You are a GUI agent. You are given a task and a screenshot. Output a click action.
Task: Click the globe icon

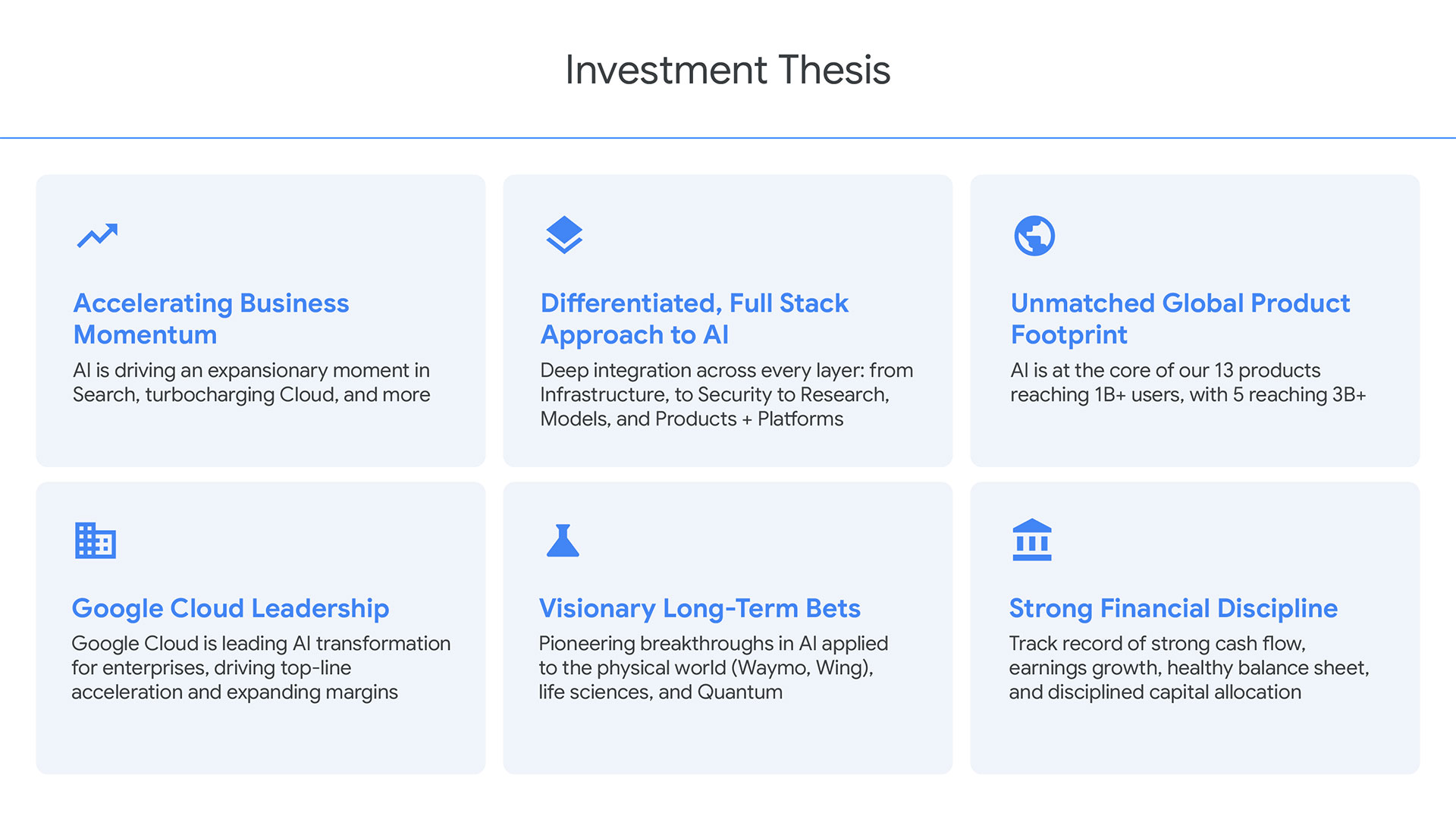click(x=1034, y=236)
